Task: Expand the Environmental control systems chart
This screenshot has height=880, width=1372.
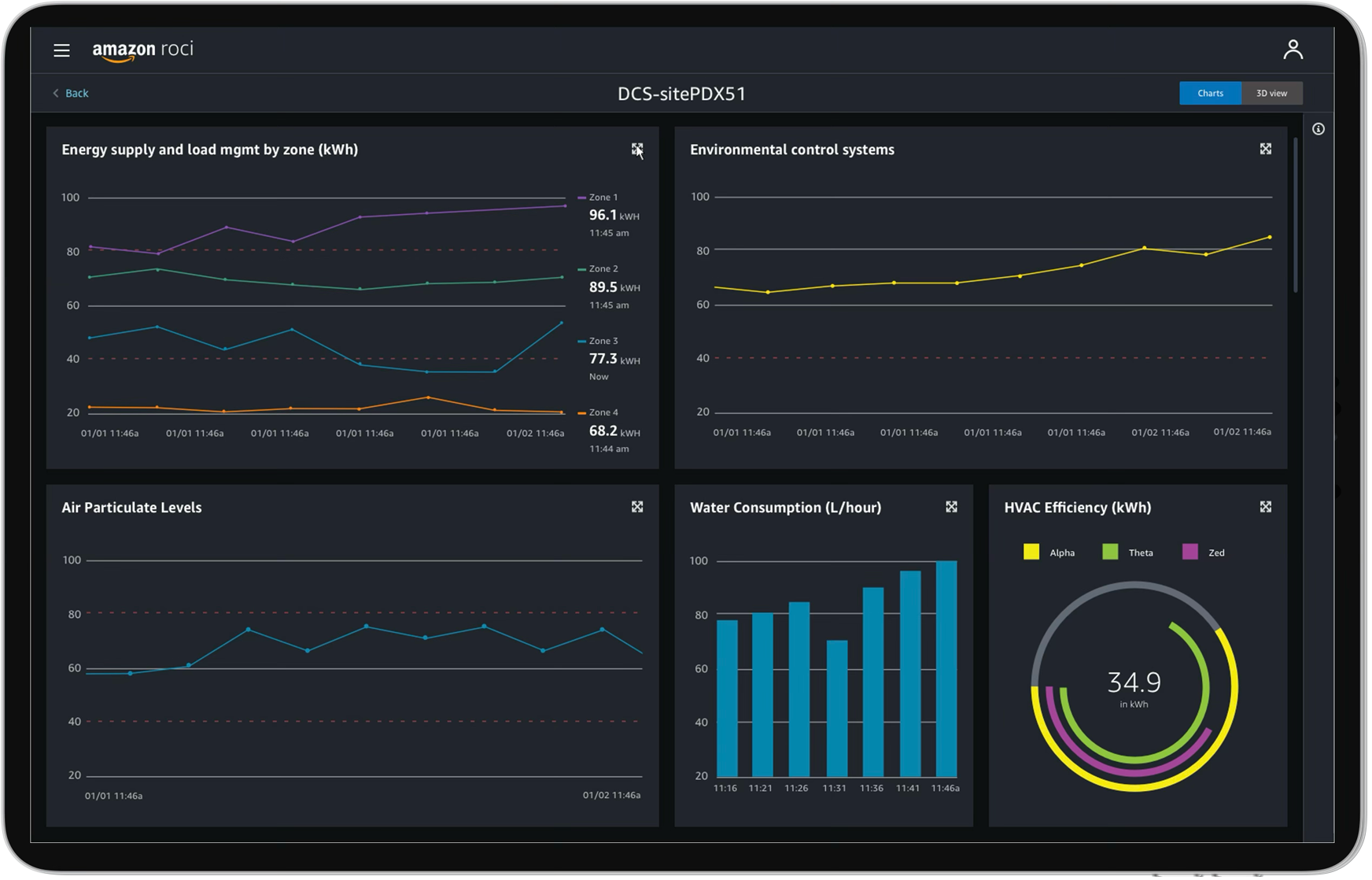Action: tap(1265, 150)
